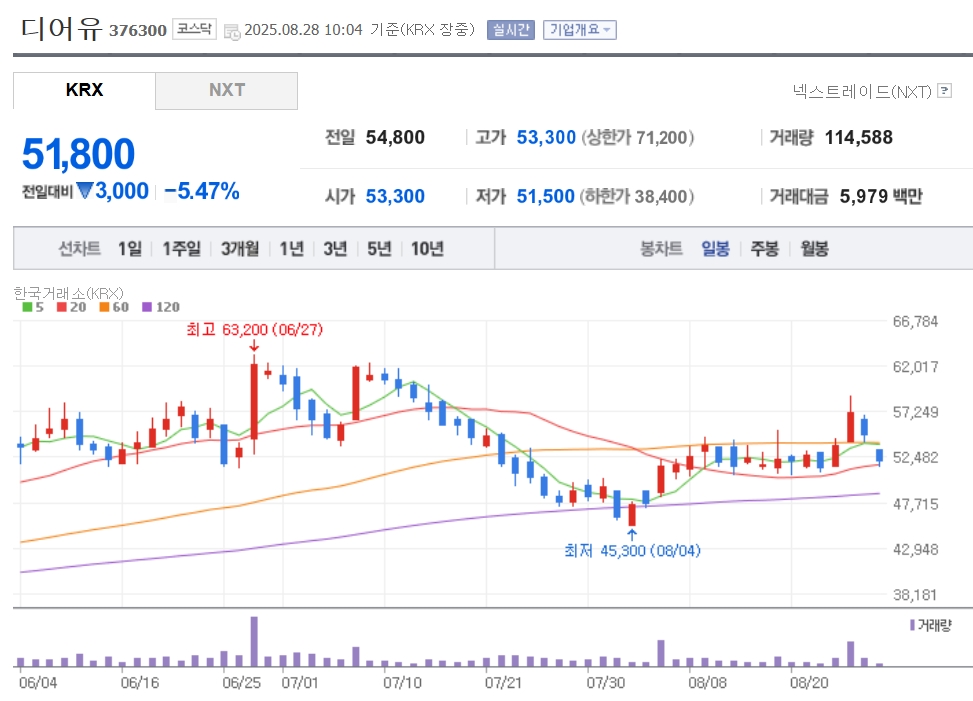Image resolution: width=973 pixels, height=701 pixels.
Task: Click the down-arrow price change indicator
Action: 84,190
